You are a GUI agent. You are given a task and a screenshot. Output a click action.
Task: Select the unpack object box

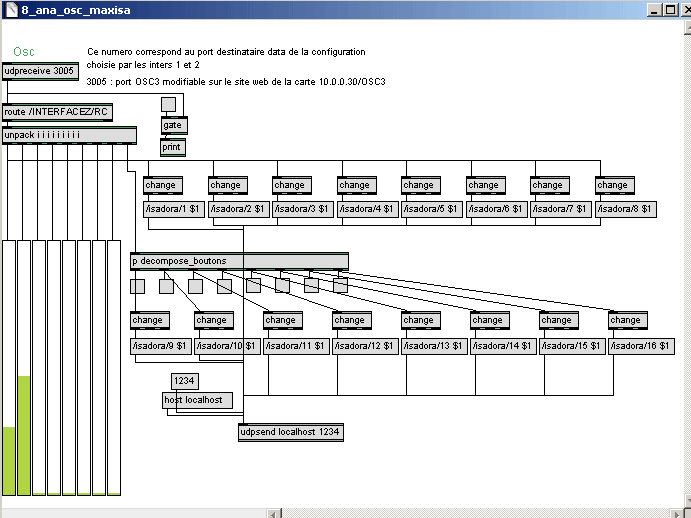coord(69,135)
